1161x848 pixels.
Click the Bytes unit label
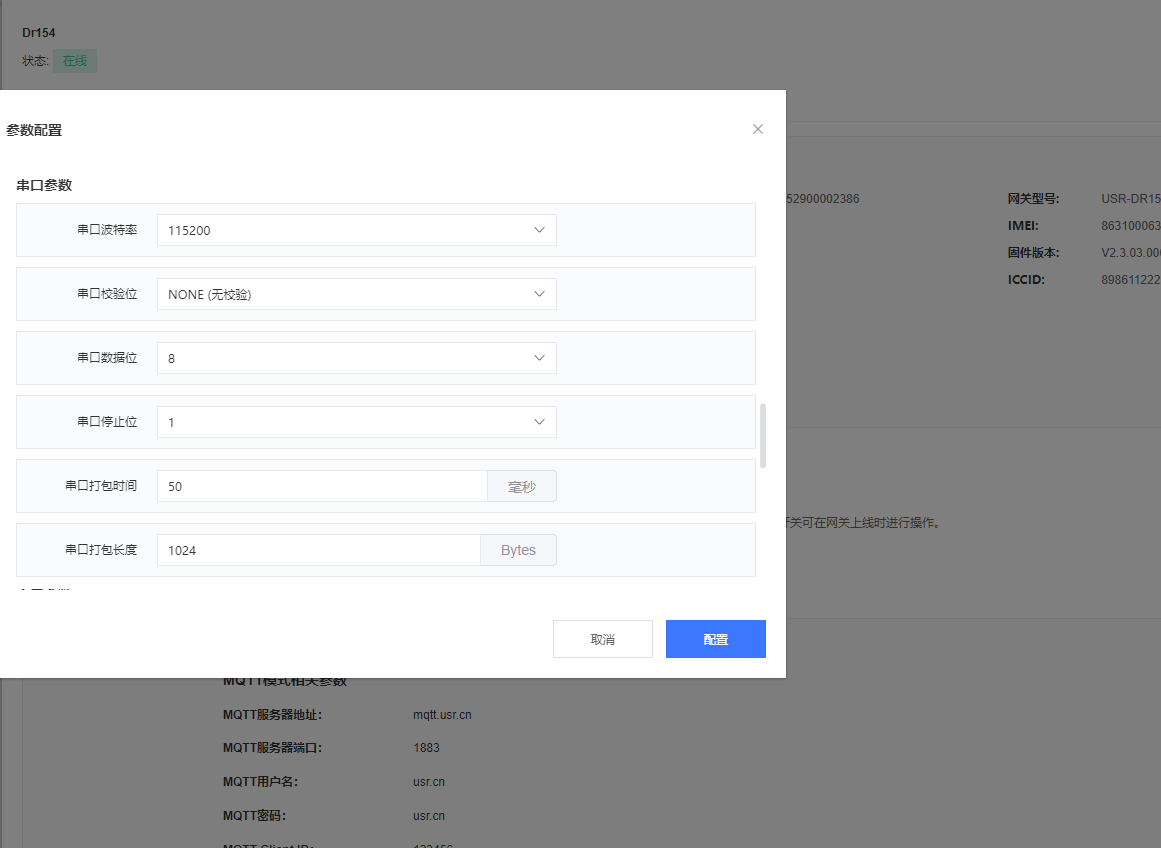click(x=518, y=550)
